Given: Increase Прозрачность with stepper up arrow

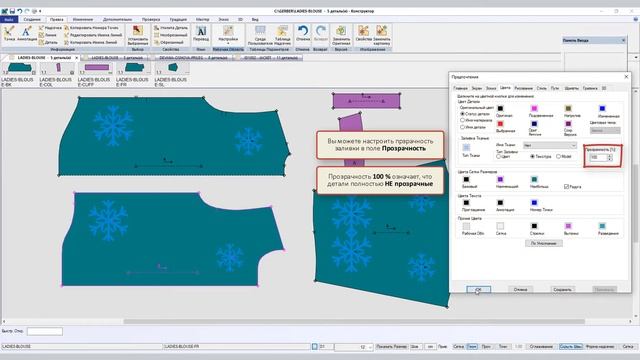Looking at the screenshot, I should tap(610, 156).
